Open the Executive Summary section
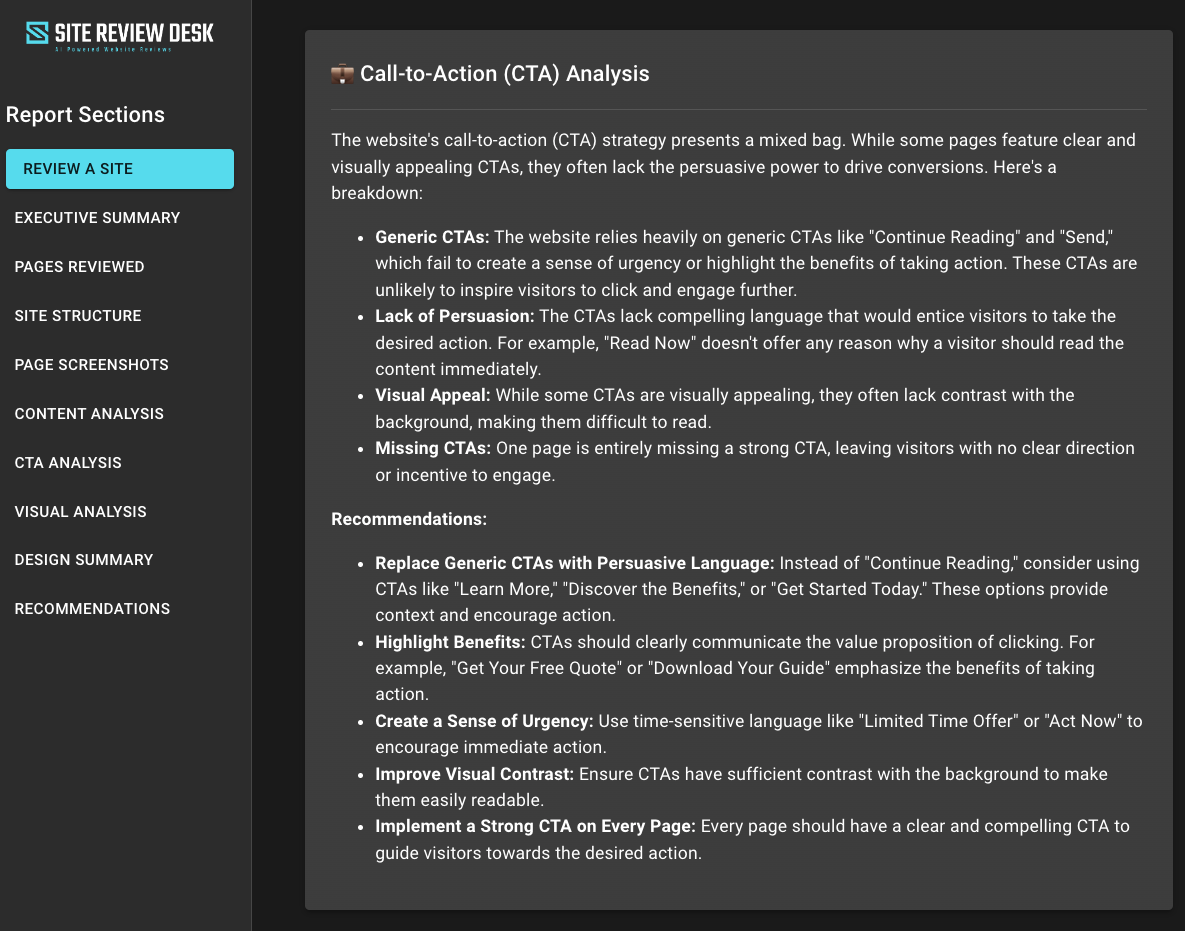The width and height of the screenshot is (1185, 931). click(97, 218)
